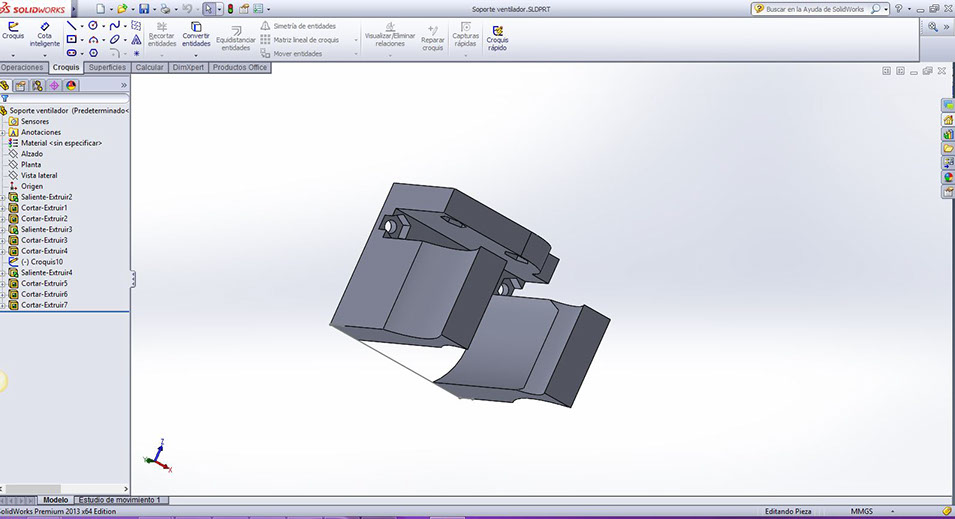Expand the Anotaciones tree node
Screen dimensions: 955x519
(x=2, y=132)
